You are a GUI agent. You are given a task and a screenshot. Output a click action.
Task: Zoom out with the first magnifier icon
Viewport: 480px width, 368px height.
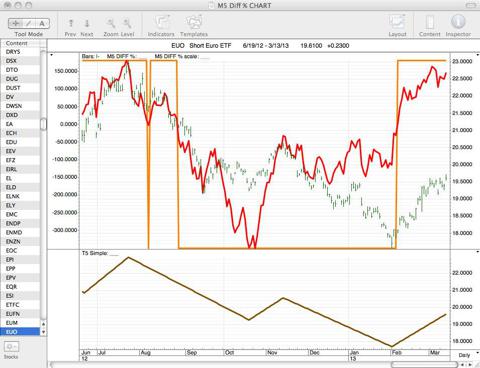click(111, 23)
